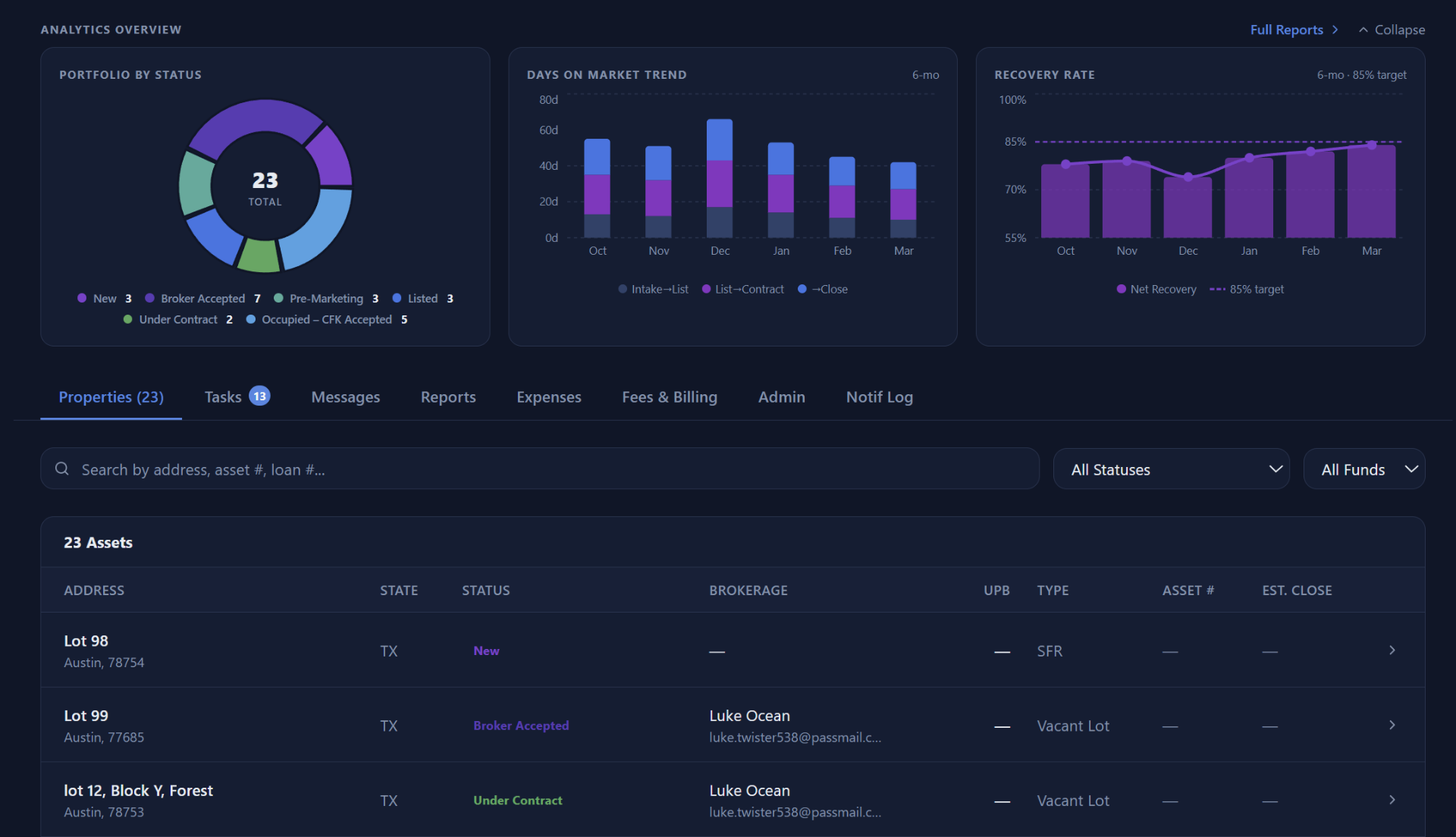Toggle →Close legend series

823,289
